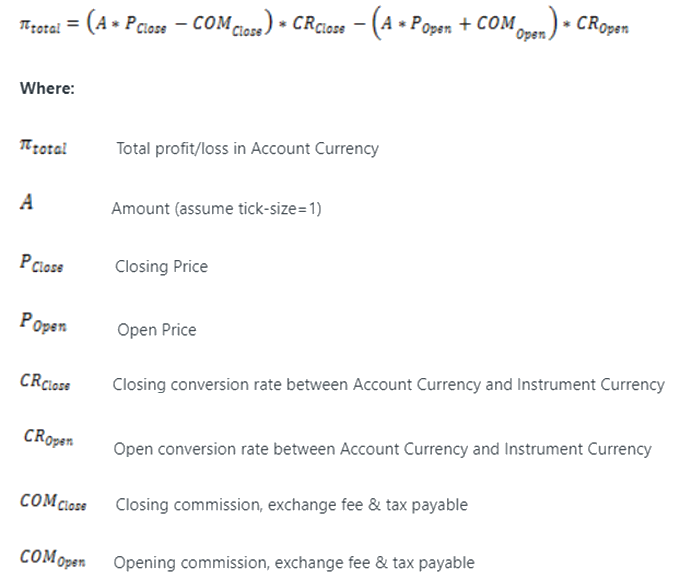Viewport: 680px width, 578px height.
Task: Click the "Open conversion rate" description text
Action: tap(382, 449)
